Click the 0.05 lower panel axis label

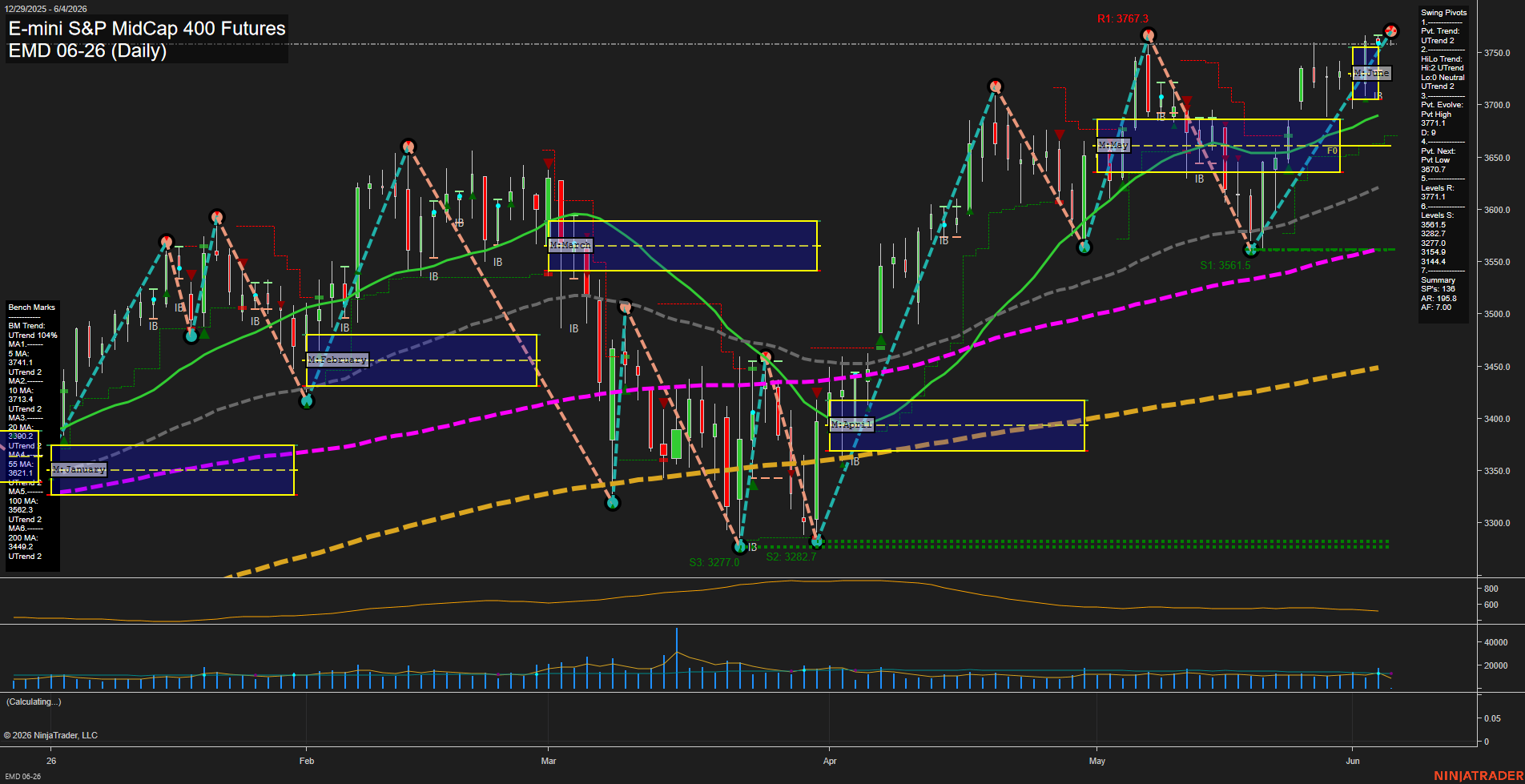pyautogui.click(x=1492, y=719)
